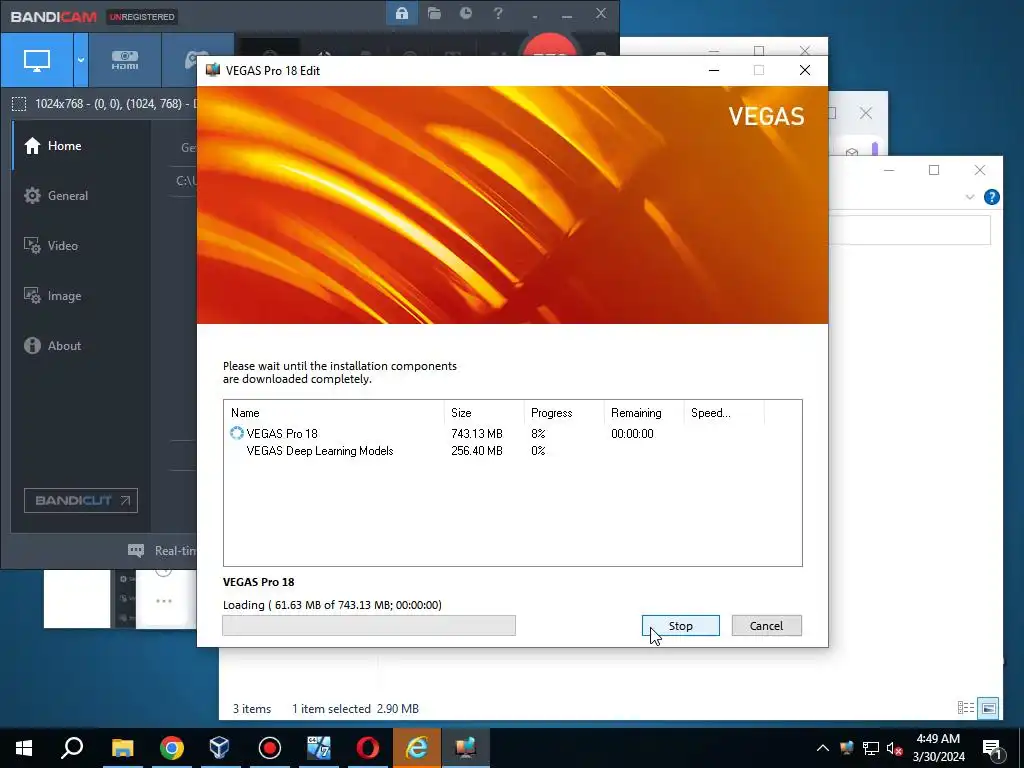Click the three dots menu in background window
The image size is (1024, 768).
(x=164, y=601)
